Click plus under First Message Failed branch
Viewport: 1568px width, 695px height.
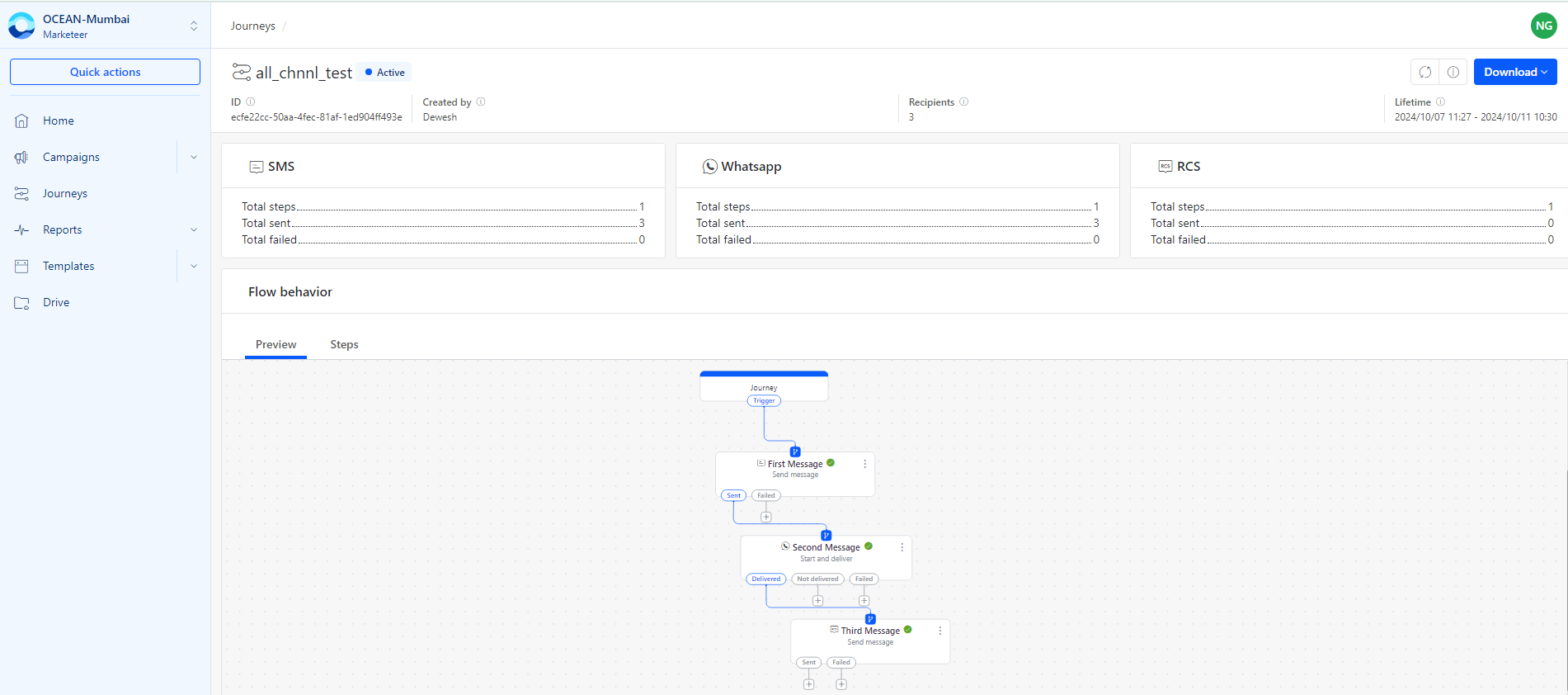[x=766, y=517]
